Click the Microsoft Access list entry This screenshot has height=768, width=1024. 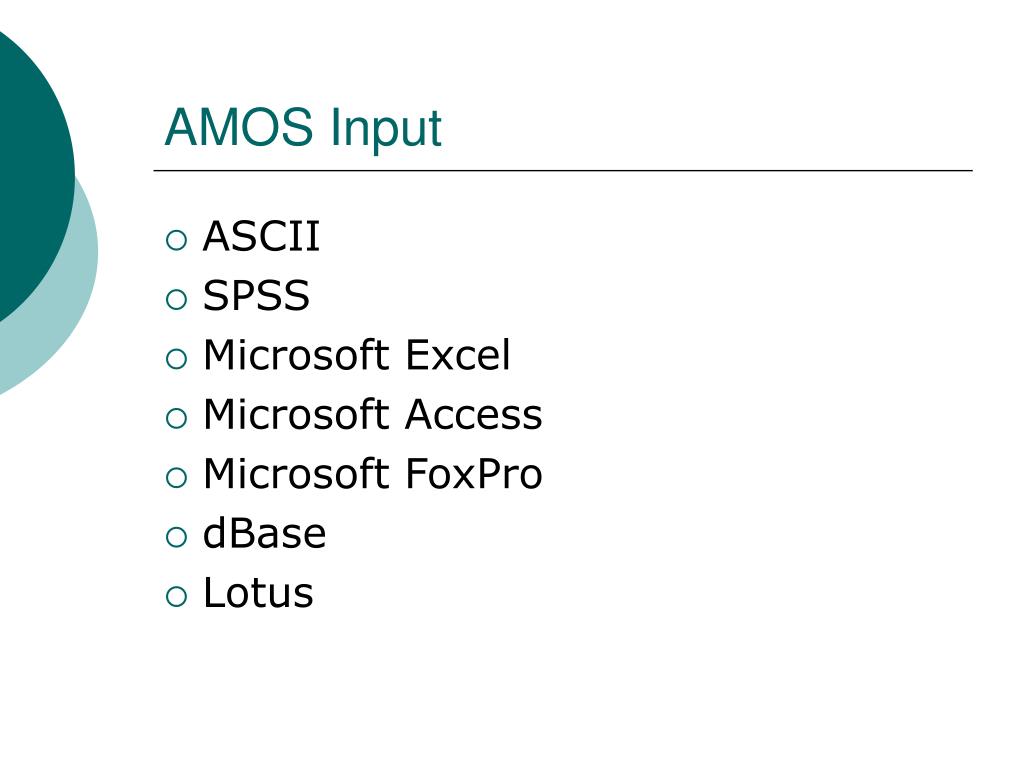(372, 414)
